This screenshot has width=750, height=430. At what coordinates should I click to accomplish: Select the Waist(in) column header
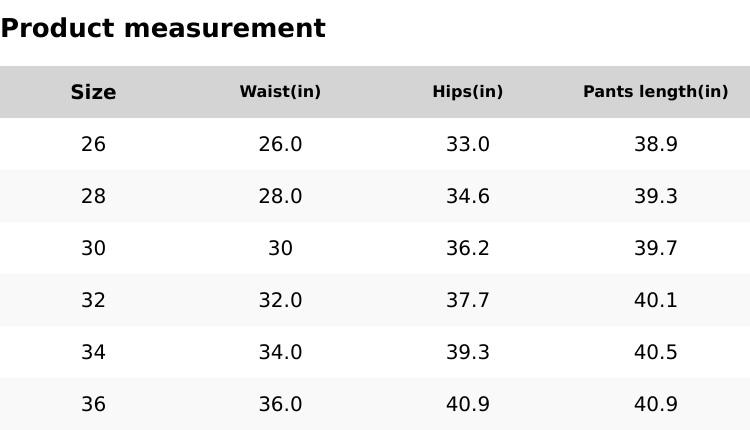(280, 92)
